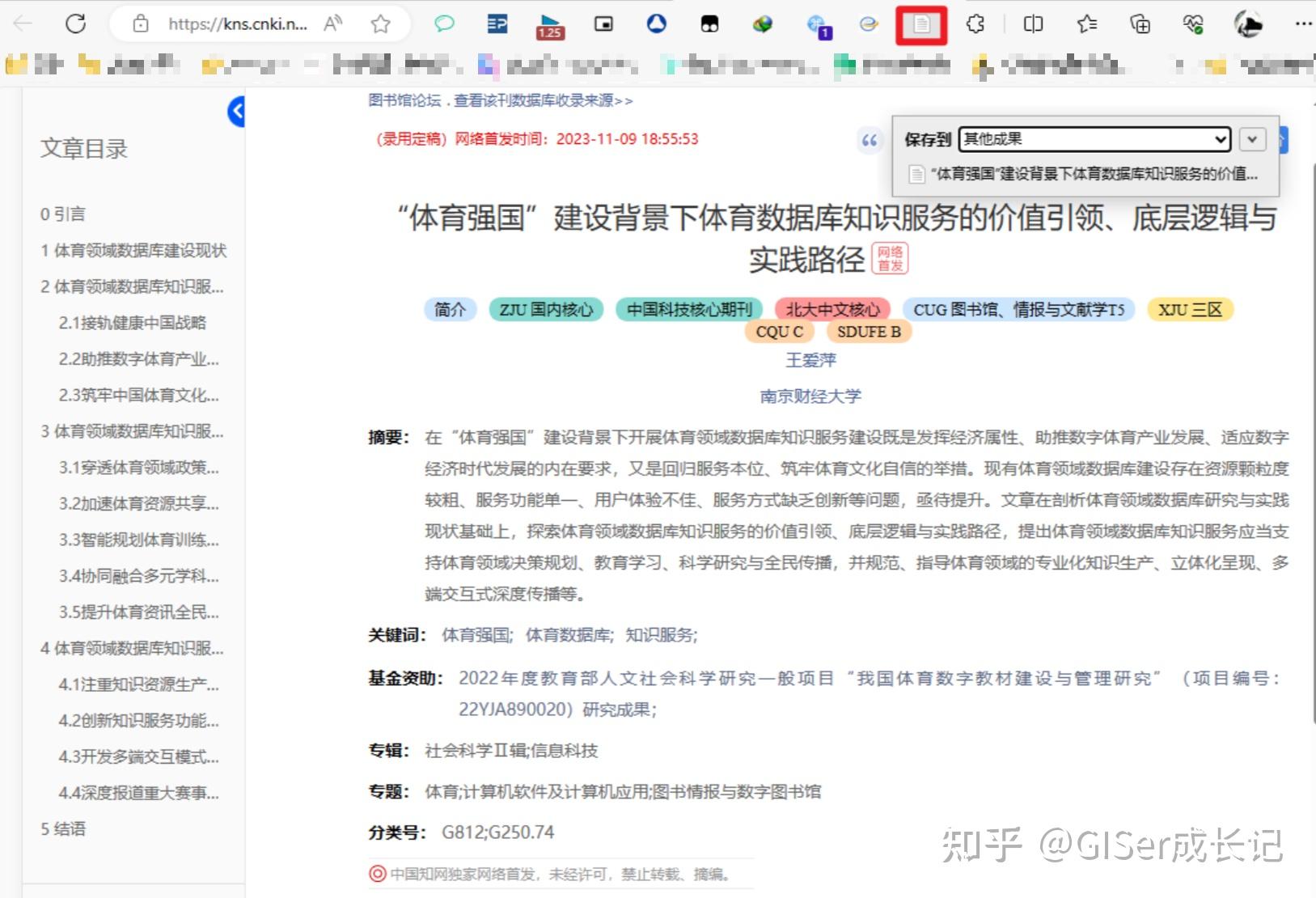
Task: Open the 保存到 destination dropdown
Action: pyautogui.click(x=1094, y=138)
